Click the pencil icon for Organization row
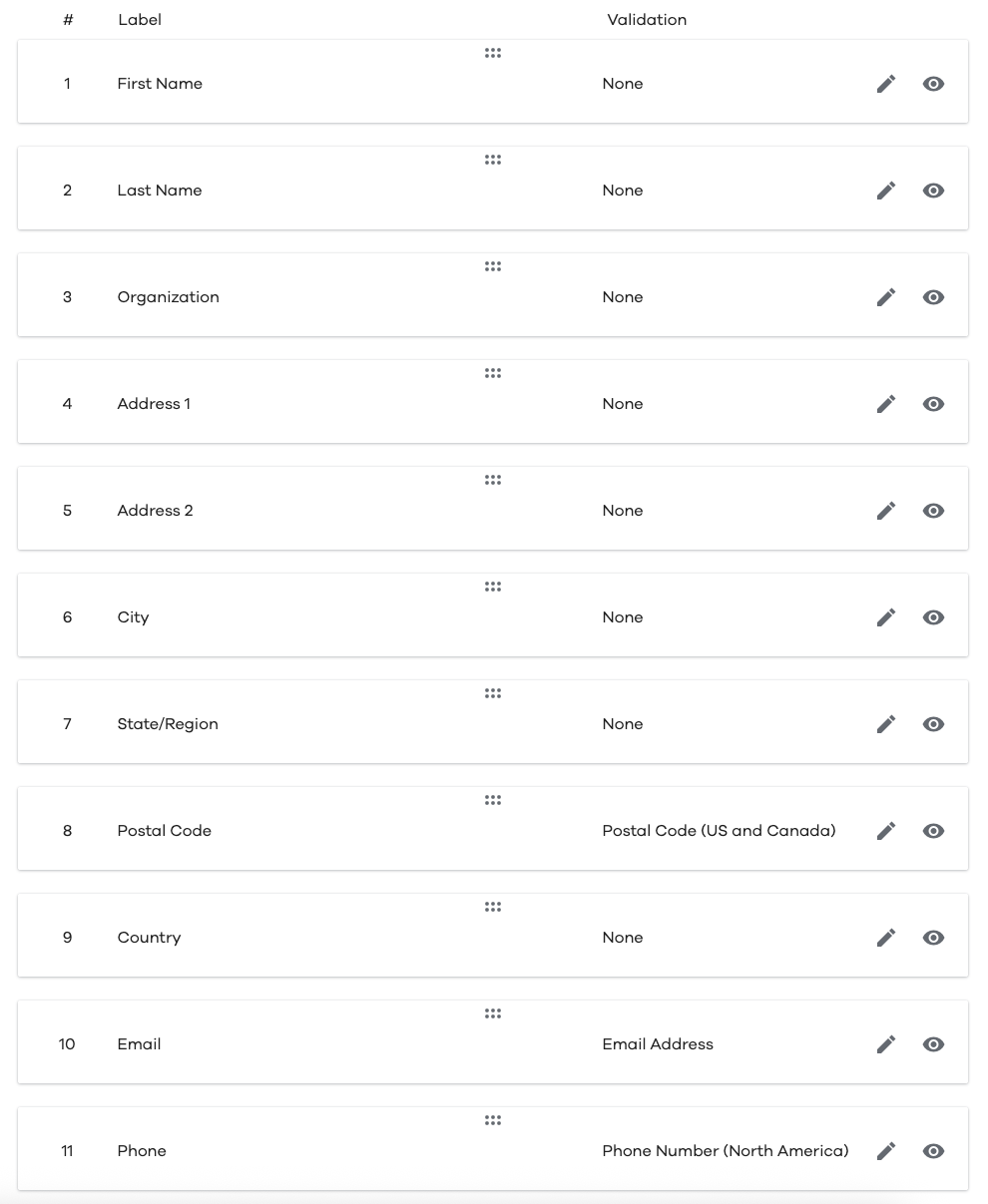The image size is (988, 1204). (x=886, y=297)
